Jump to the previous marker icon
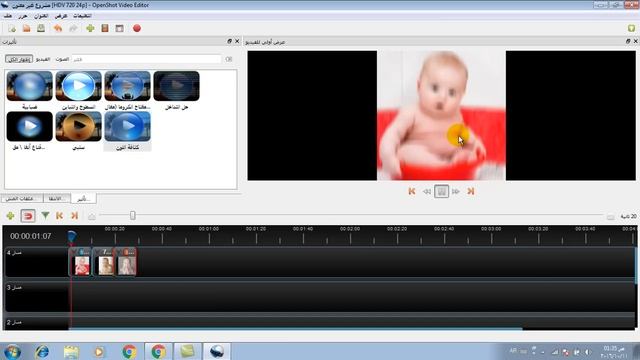Image resolution: width=640 pixels, height=360 pixels. tap(60, 216)
